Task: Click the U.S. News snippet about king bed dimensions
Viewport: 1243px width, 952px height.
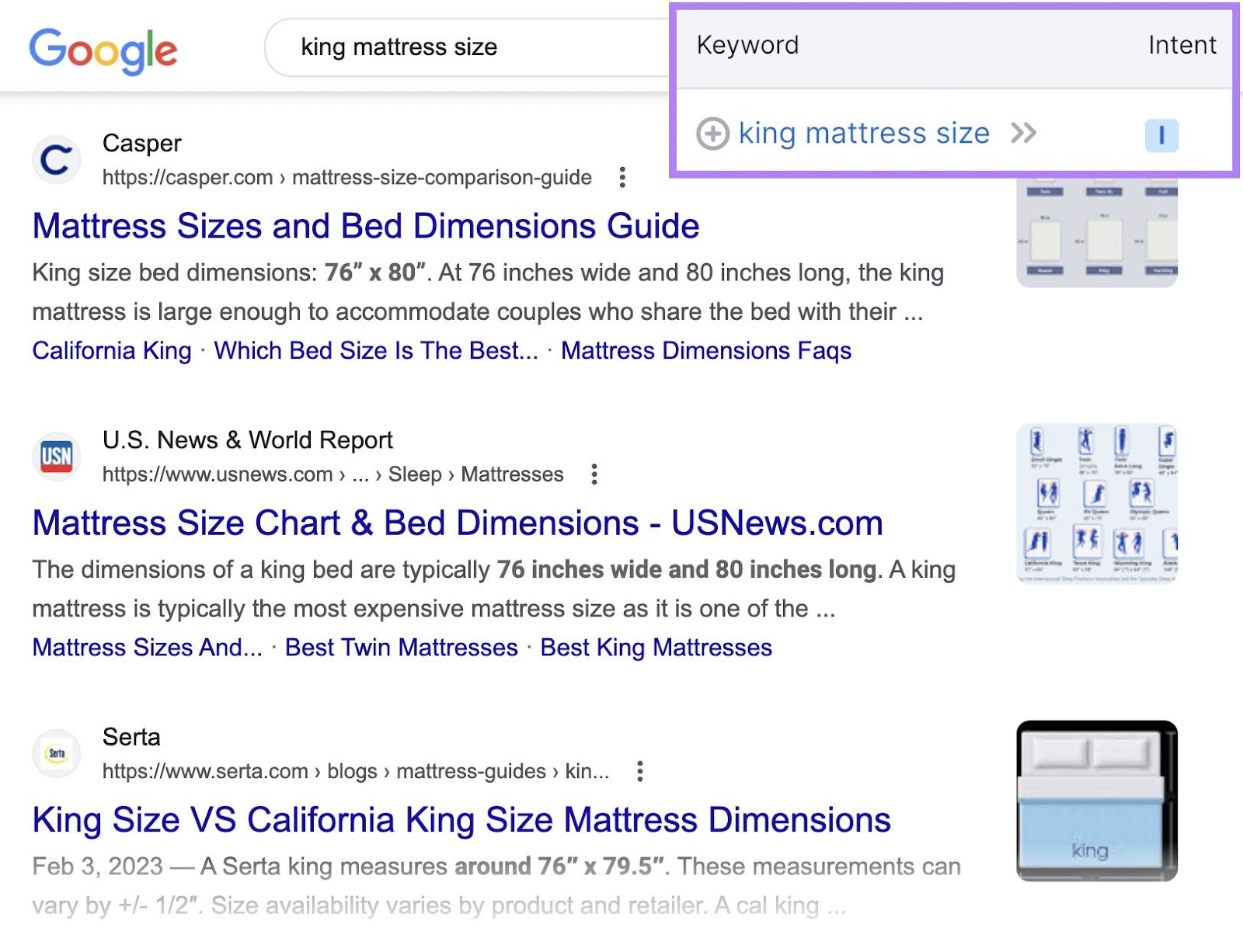Action: [494, 589]
